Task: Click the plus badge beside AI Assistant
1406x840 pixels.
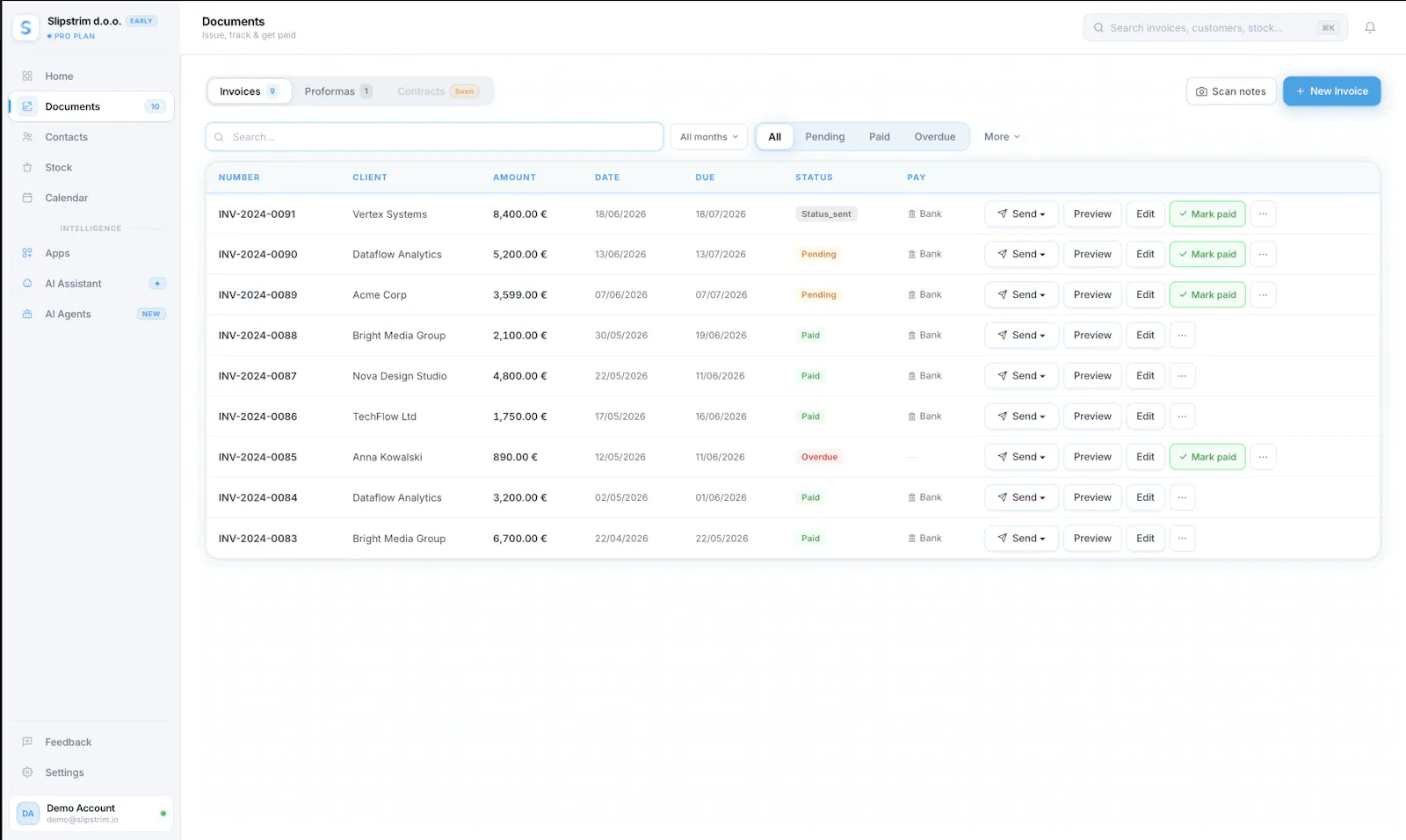Action: [x=157, y=284]
